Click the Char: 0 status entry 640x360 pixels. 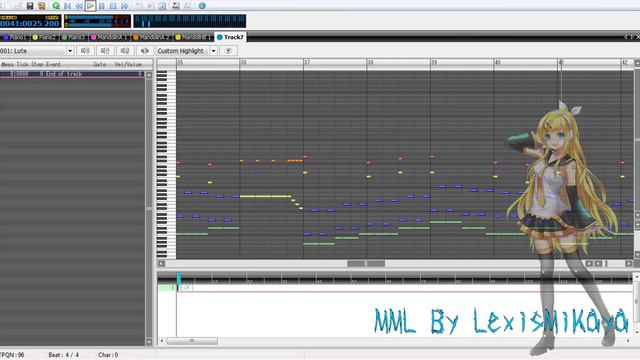[x=108, y=355]
